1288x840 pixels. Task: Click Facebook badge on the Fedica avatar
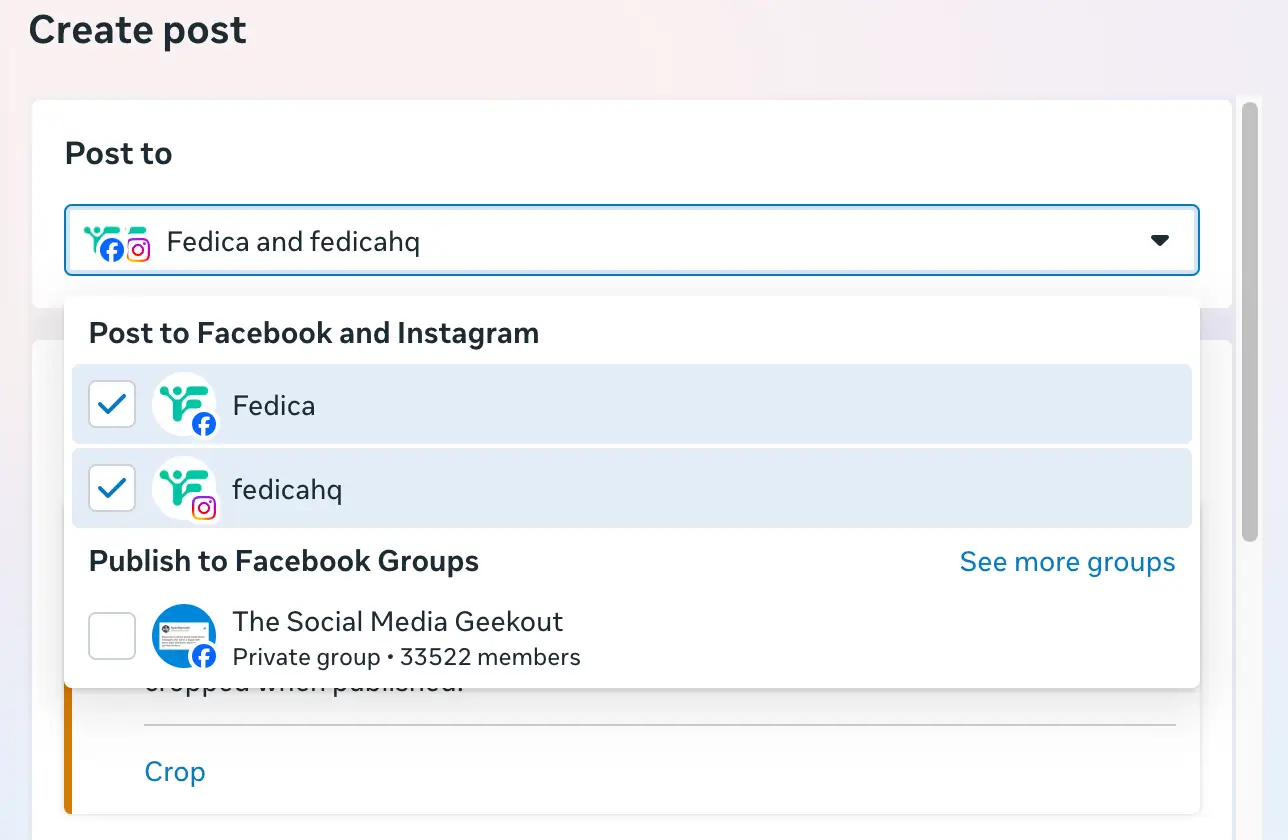[x=204, y=424]
